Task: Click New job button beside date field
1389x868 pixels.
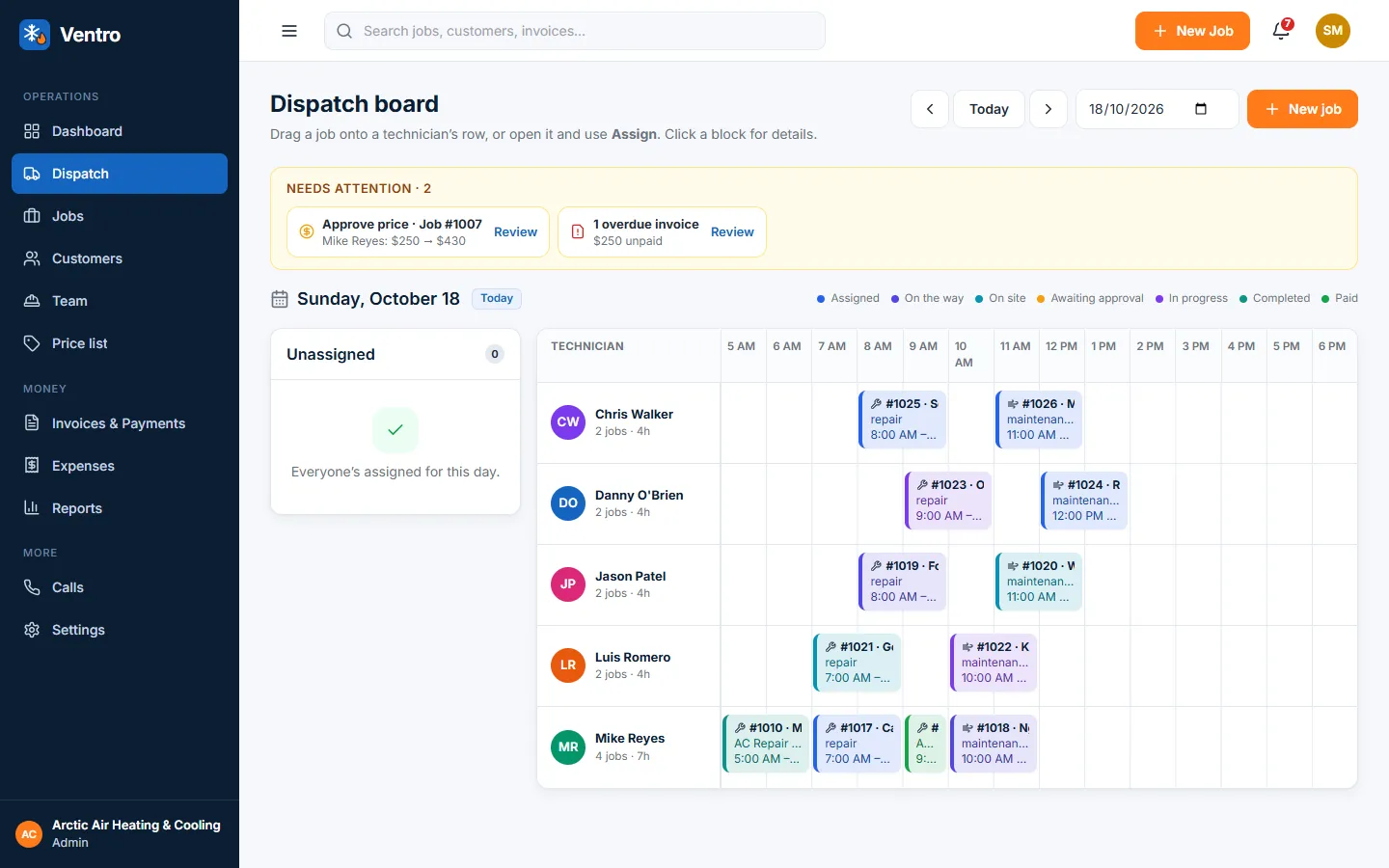Action: [x=1302, y=109]
